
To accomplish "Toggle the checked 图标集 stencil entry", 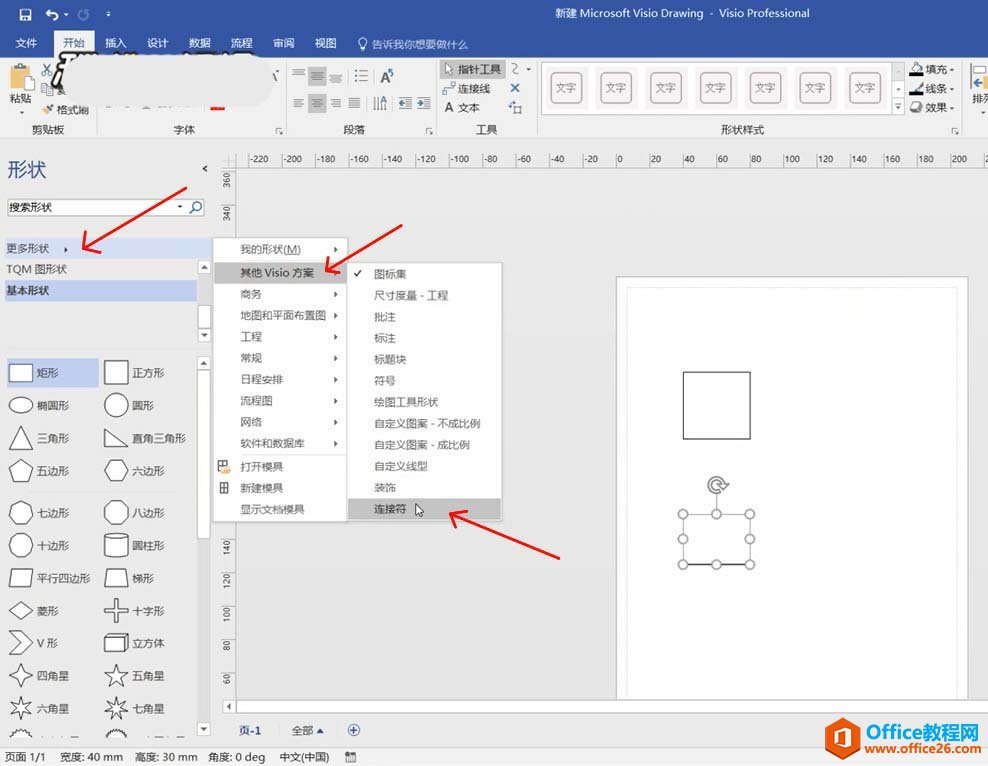I will 390,274.
